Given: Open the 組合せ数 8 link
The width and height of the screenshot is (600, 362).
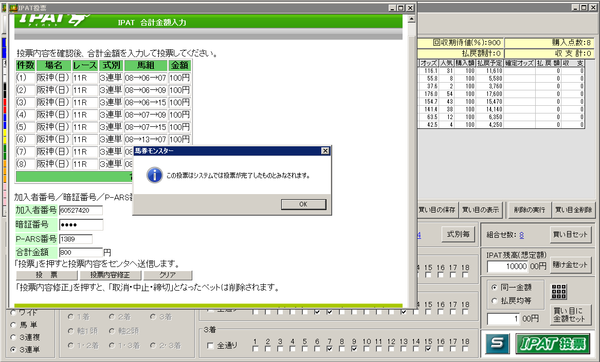Looking at the screenshot, I should click(x=522, y=235).
